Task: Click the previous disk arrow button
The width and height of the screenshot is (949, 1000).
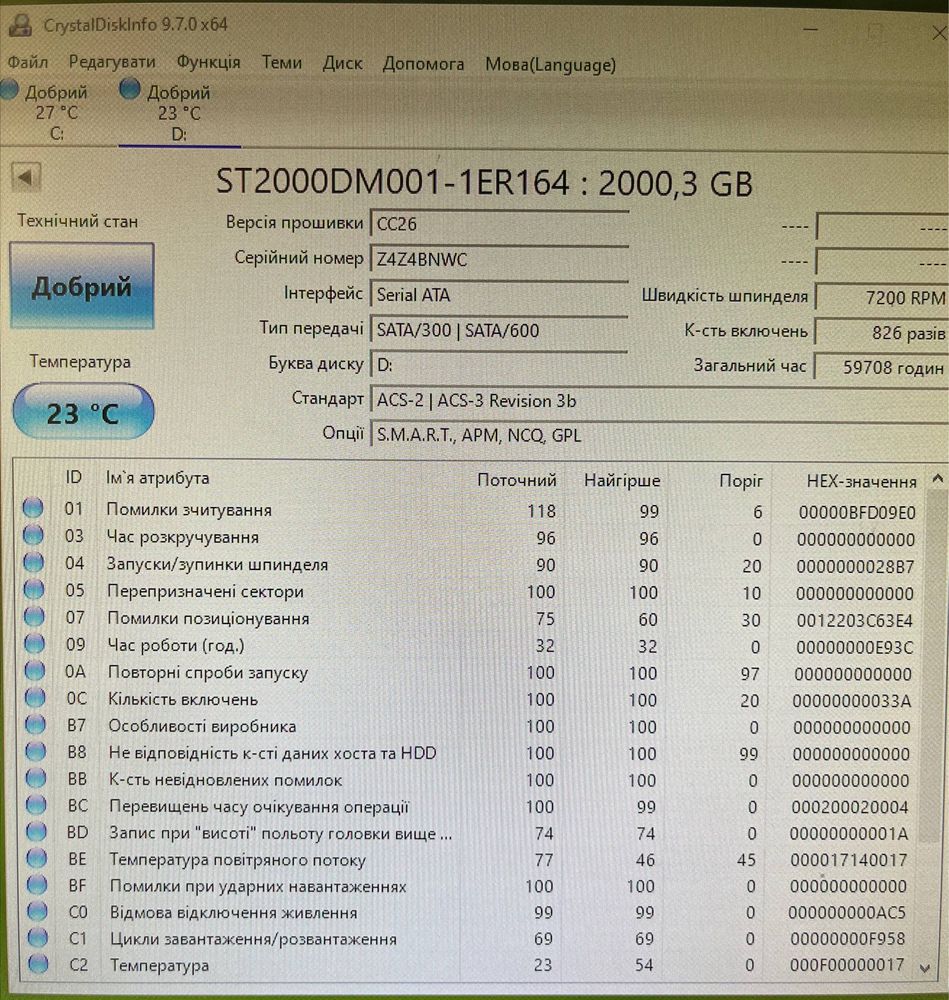Action: tap(26, 177)
